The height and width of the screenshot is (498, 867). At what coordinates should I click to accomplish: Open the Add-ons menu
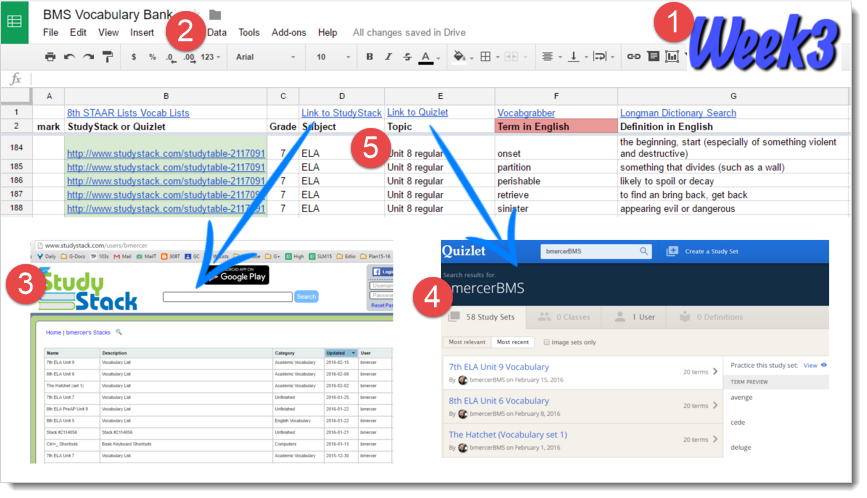289,33
